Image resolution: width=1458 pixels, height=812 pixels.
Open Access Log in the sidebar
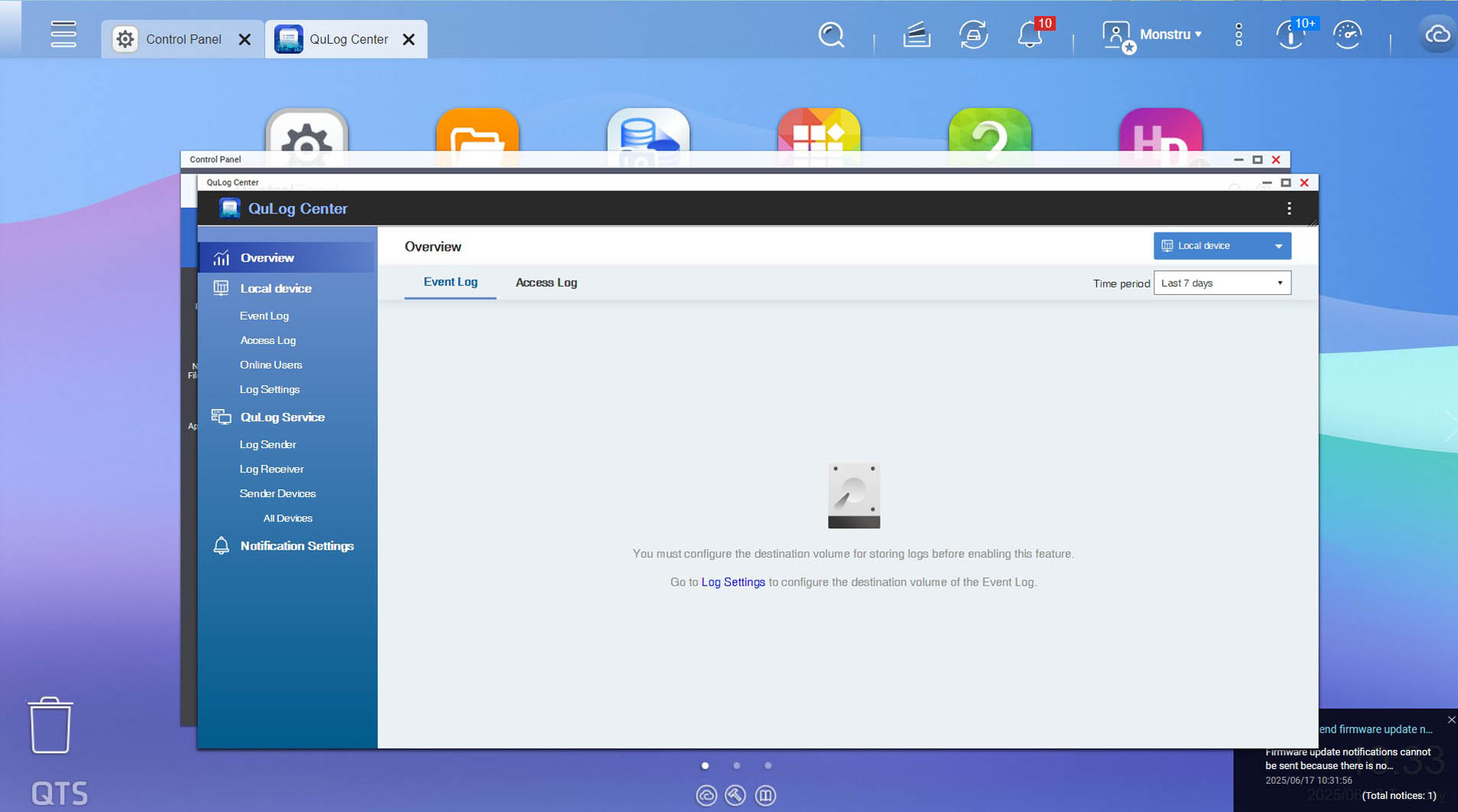268,340
